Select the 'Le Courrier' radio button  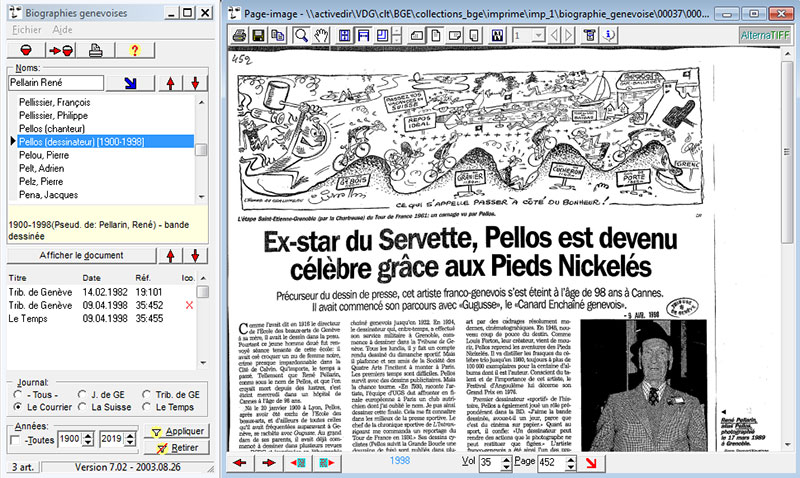[x=18, y=407]
